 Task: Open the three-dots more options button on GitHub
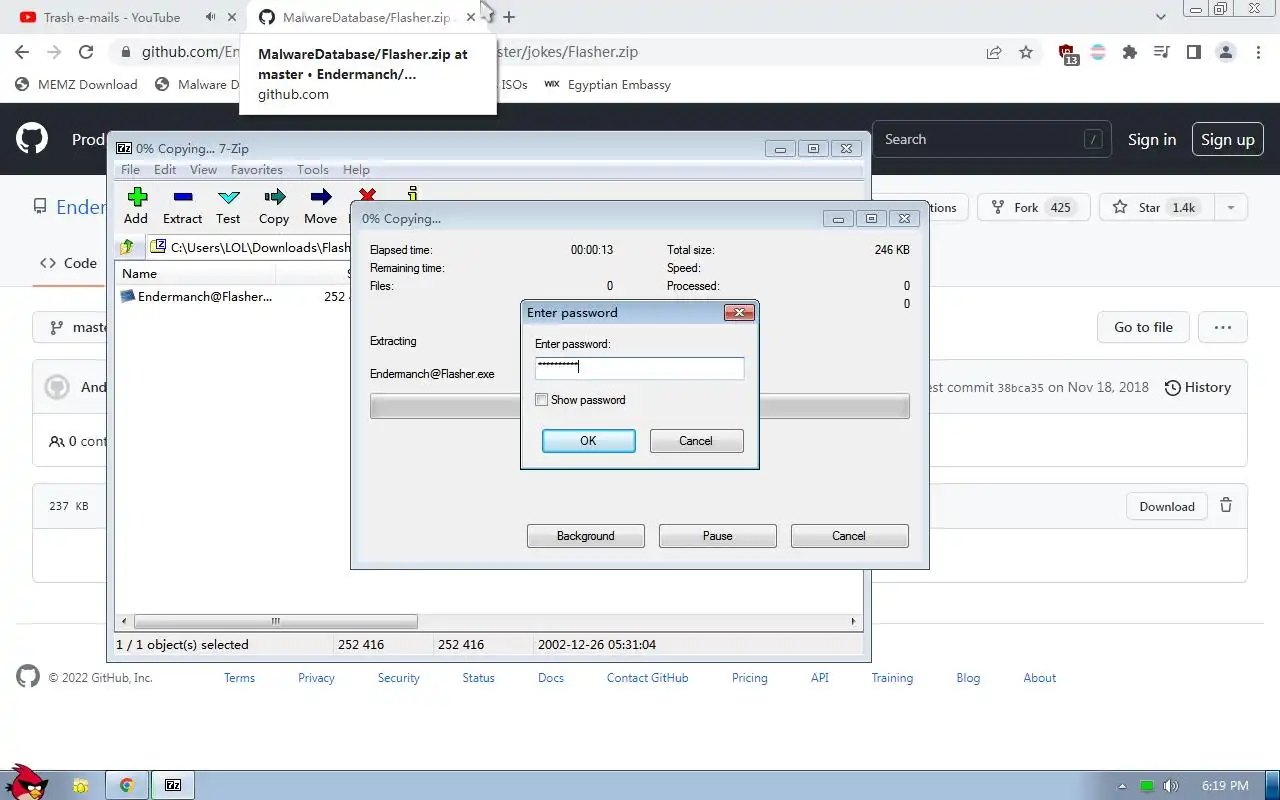point(1223,327)
